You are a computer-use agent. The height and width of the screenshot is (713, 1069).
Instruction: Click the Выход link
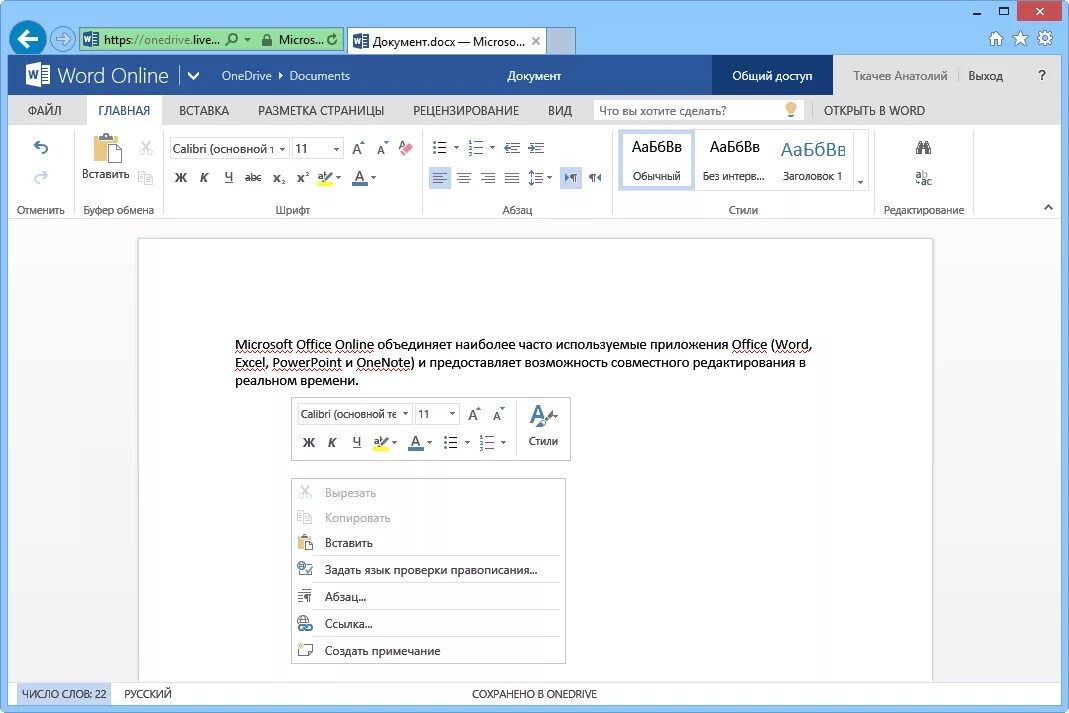[x=985, y=76]
